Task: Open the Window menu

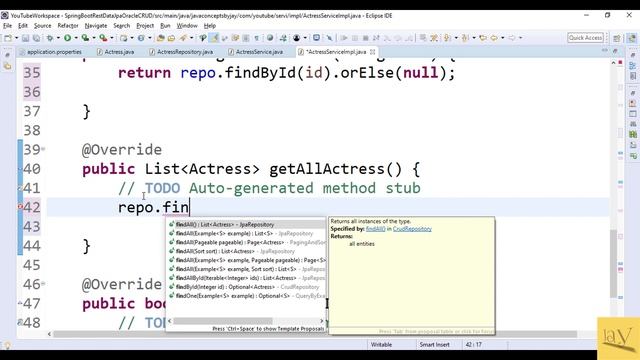Action: (187, 26)
